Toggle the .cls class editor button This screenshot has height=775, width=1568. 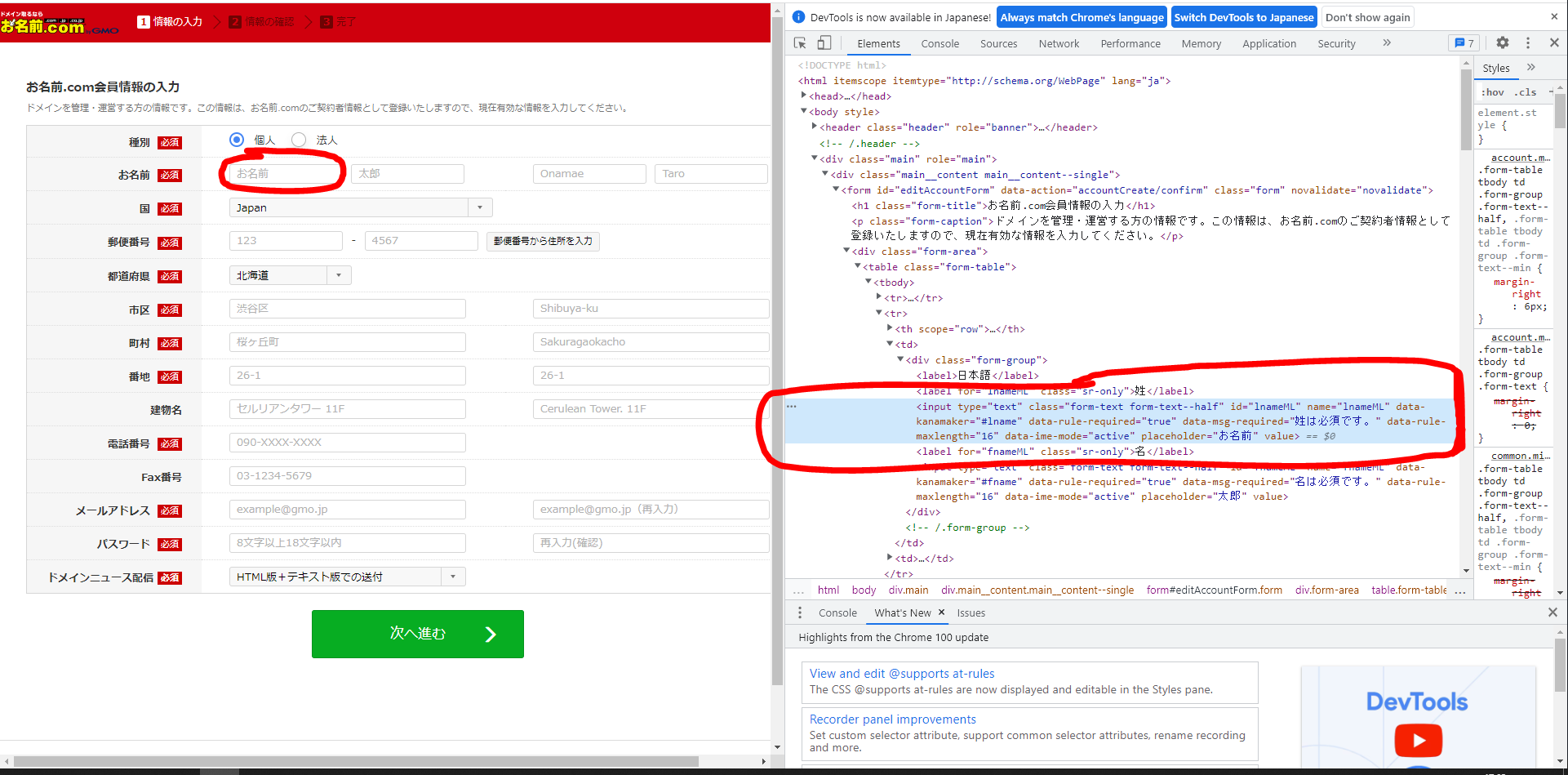(x=1526, y=92)
